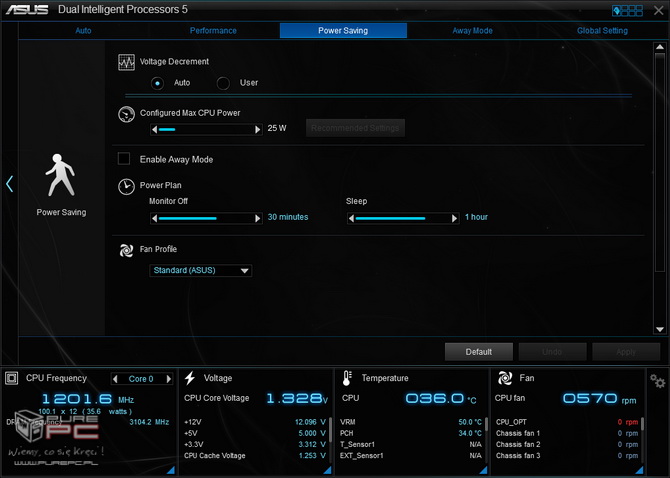Click the CPU Frequency chip icon
The image size is (670, 478).
click(12, 378)
